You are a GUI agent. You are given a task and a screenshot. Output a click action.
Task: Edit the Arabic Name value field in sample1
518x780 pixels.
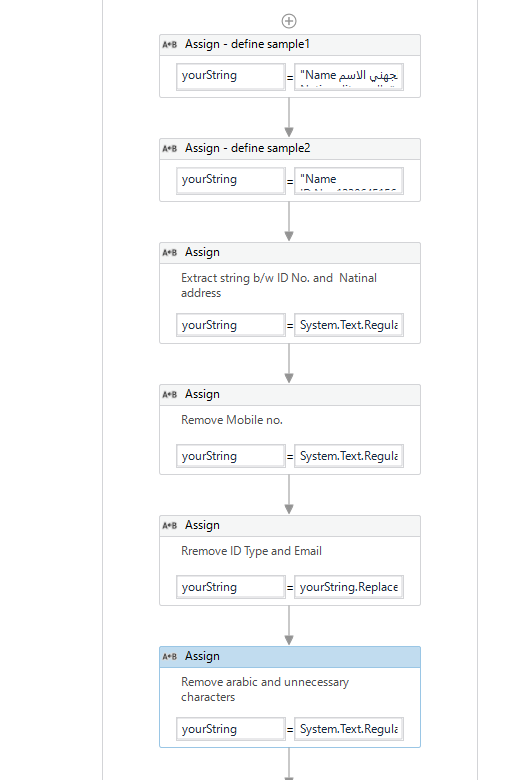tap(349, 76)
